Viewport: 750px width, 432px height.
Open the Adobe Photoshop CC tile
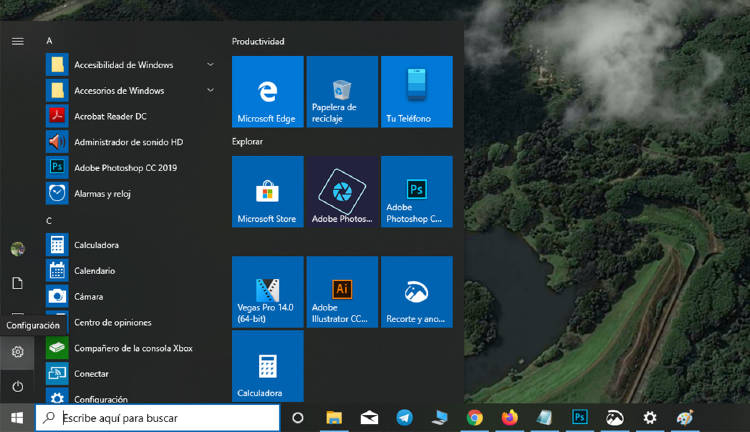coord(417,192)
